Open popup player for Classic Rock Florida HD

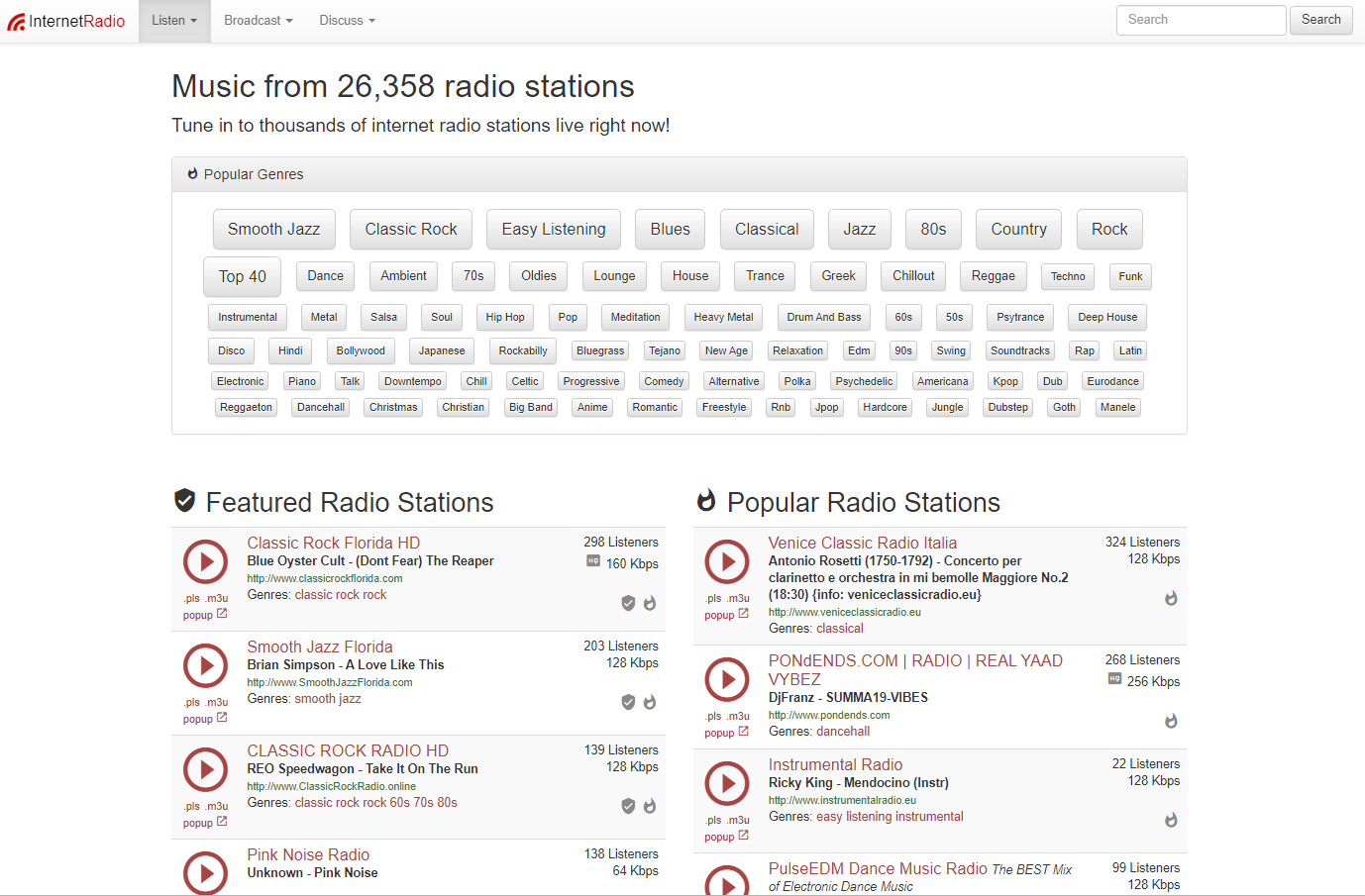(205, 615)
